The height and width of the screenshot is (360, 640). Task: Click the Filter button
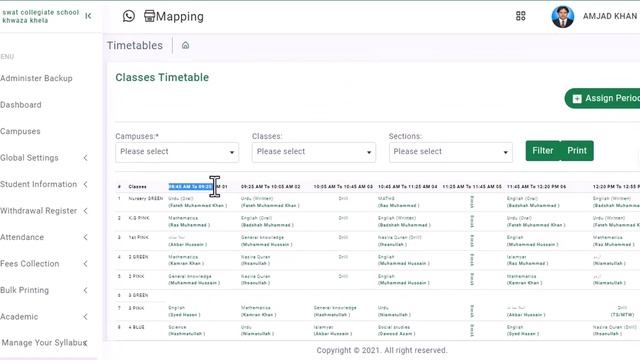click(x=543, y=151)
